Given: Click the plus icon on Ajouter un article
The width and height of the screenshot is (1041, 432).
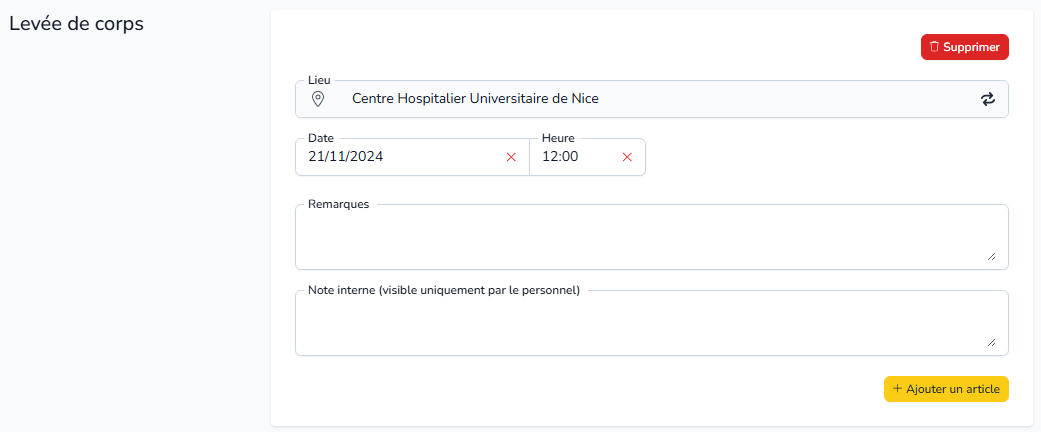Looking at the screenshot, I should (x=897, y=389).
